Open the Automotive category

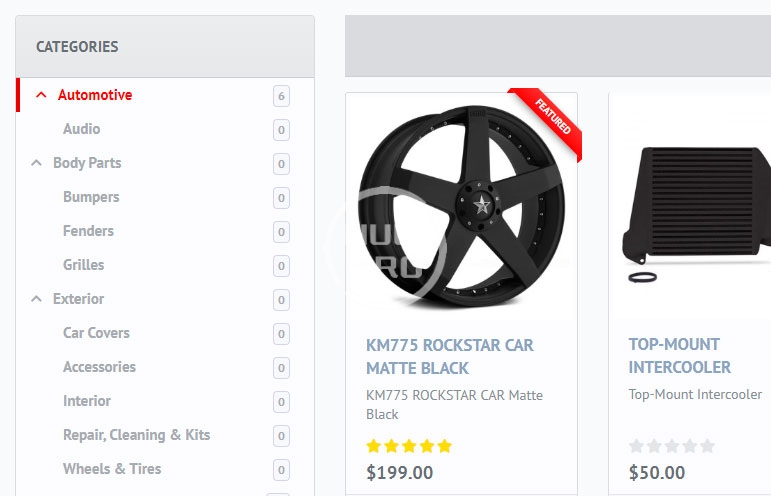coord(95,95)
